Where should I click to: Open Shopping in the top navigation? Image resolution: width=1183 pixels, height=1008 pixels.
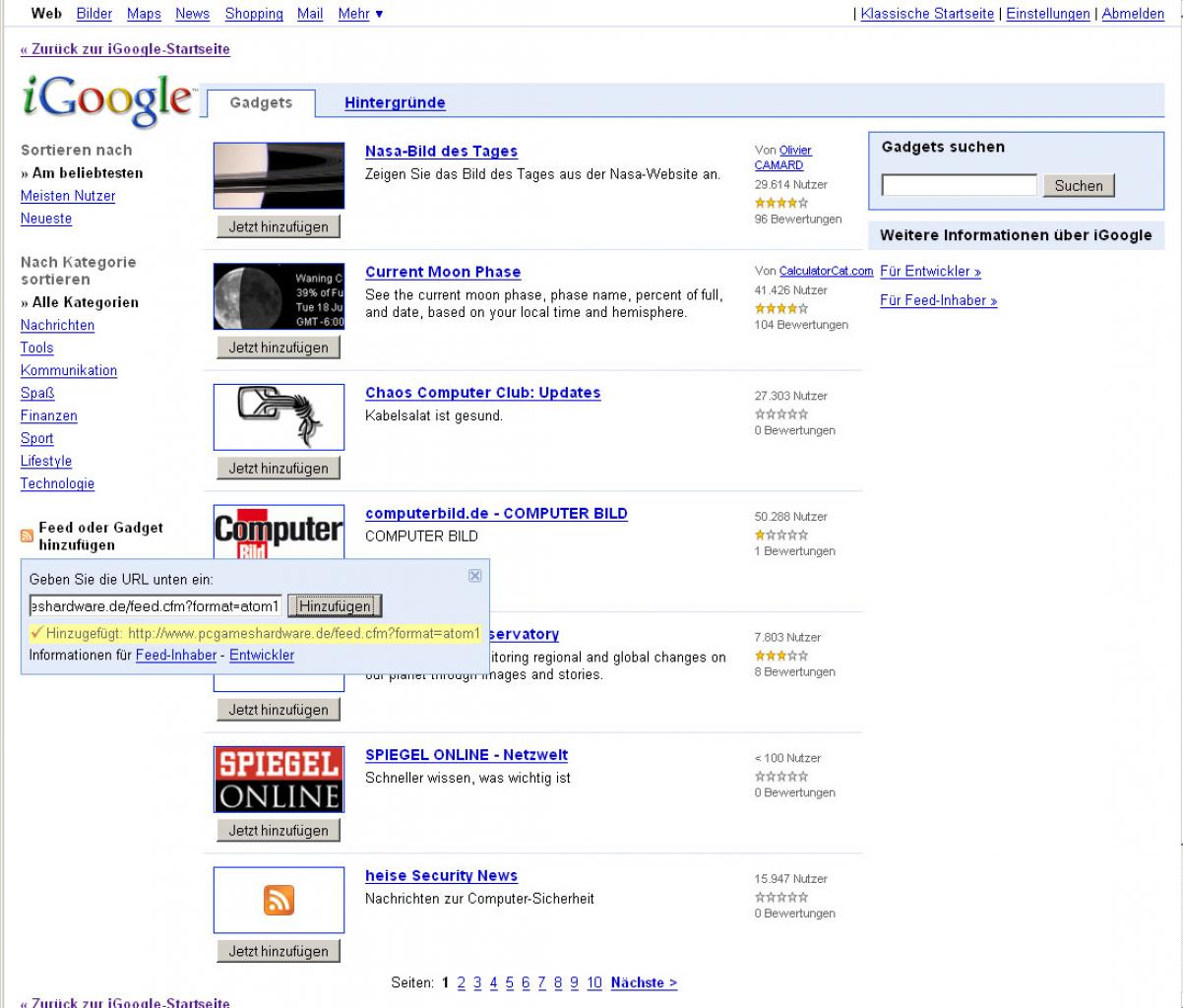coord(254,14)
